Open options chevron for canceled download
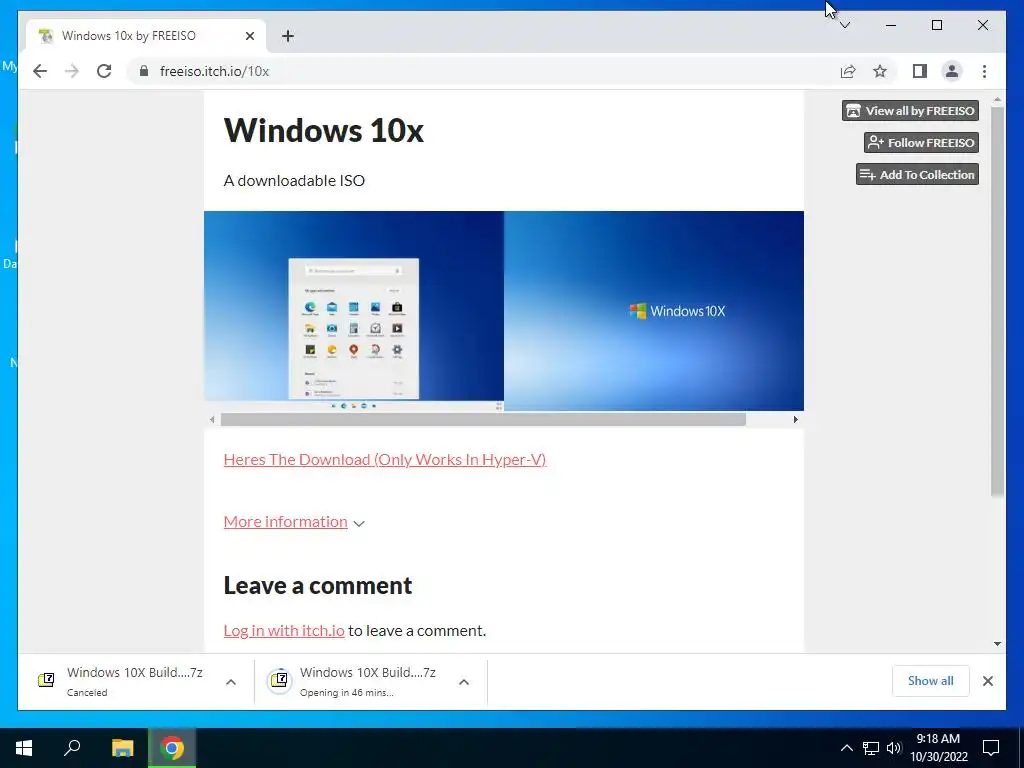This screenshot has height=768, width=1024. coord(231,682)
